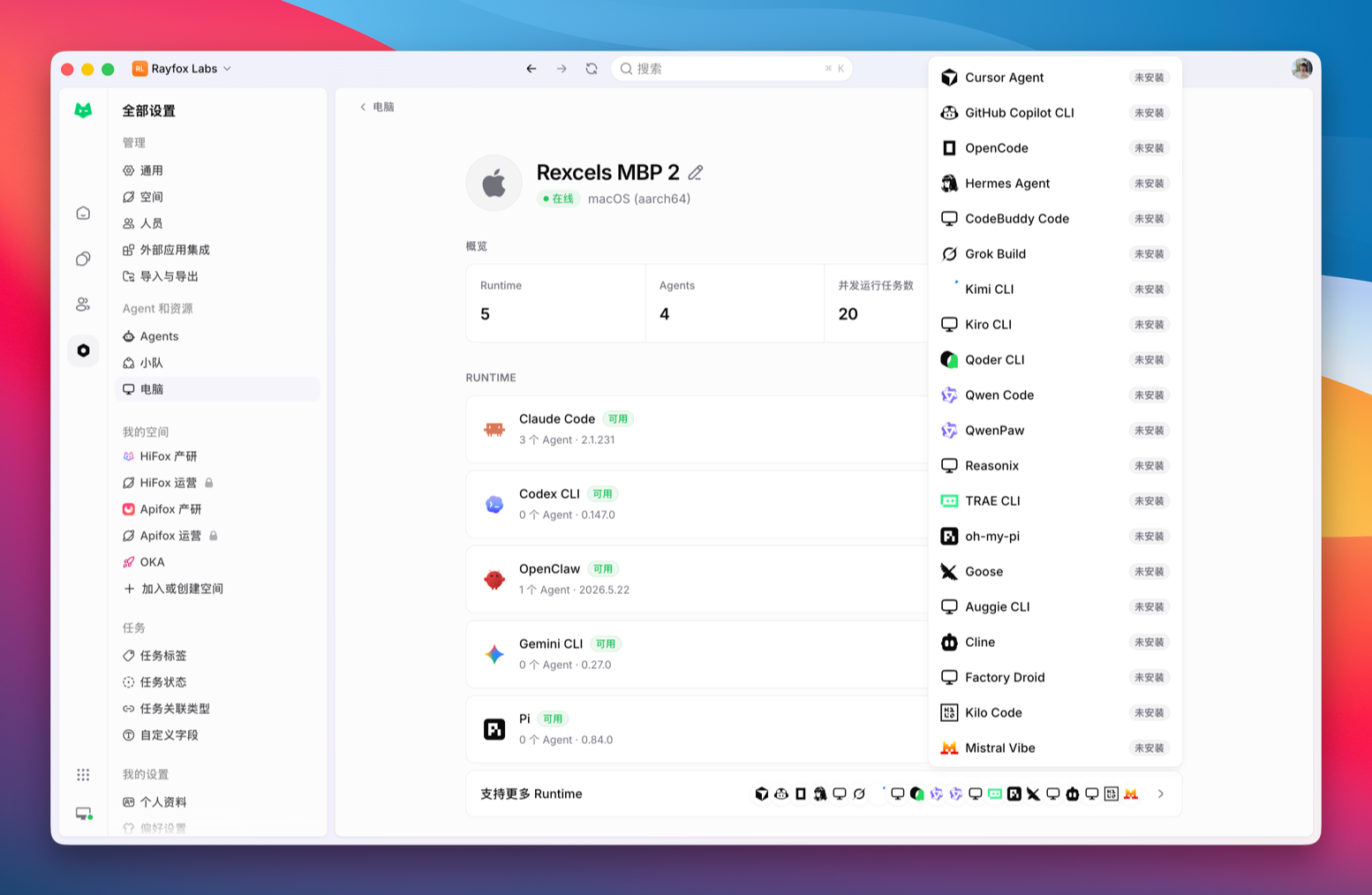The image size is (1372, 895).
Task: Open 导入与导出 settings
Action: (217, 276)
